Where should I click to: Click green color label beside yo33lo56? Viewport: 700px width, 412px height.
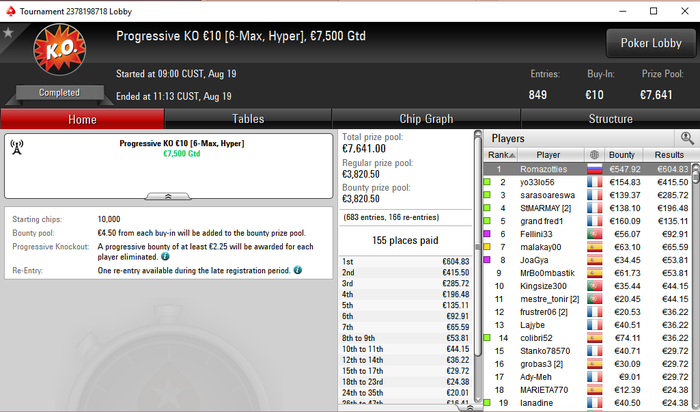point(487,182)
